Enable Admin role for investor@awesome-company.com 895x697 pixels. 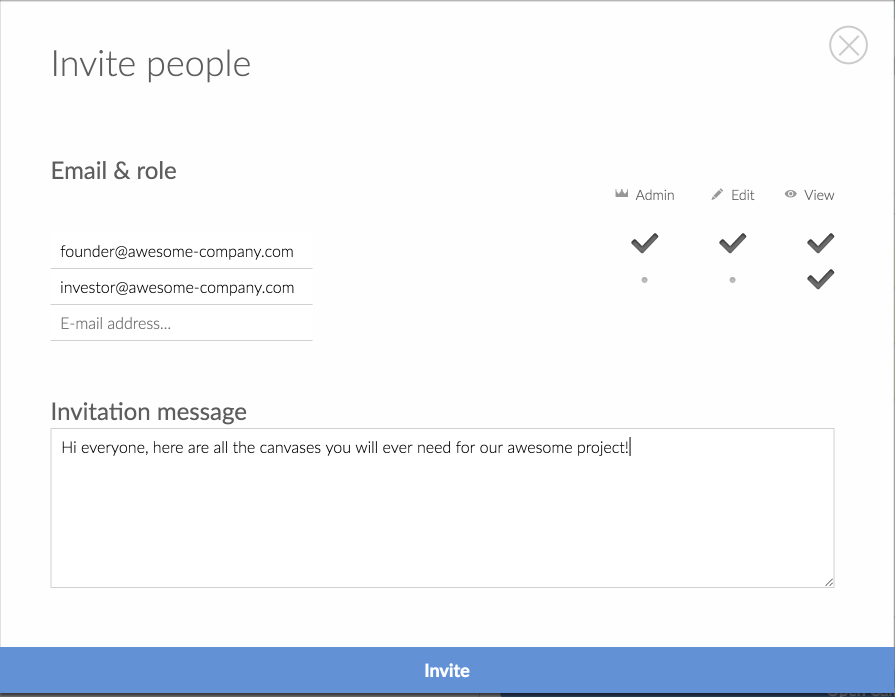coord(645,280)
